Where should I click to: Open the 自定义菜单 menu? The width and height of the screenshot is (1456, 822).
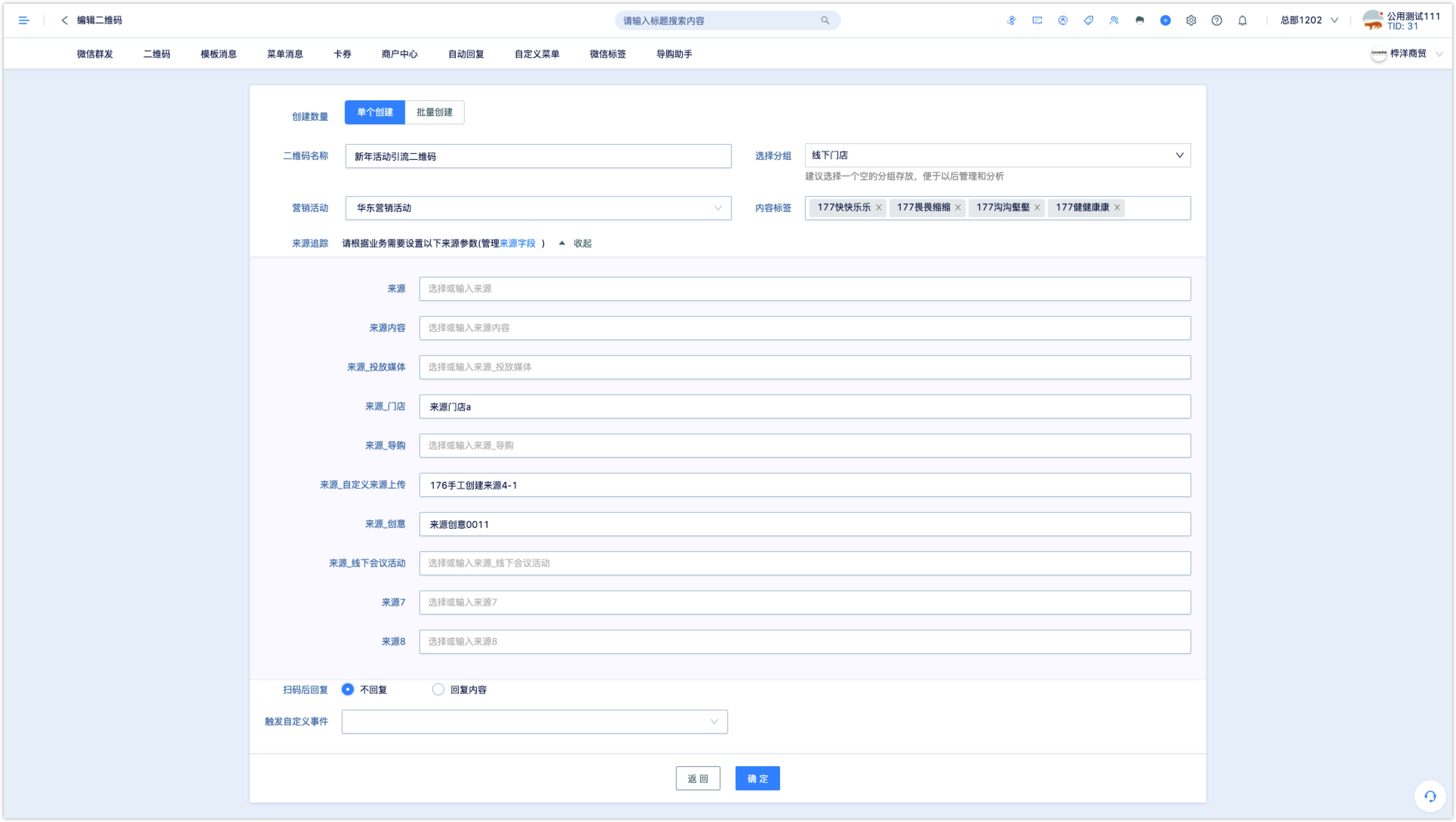(536, 54)
